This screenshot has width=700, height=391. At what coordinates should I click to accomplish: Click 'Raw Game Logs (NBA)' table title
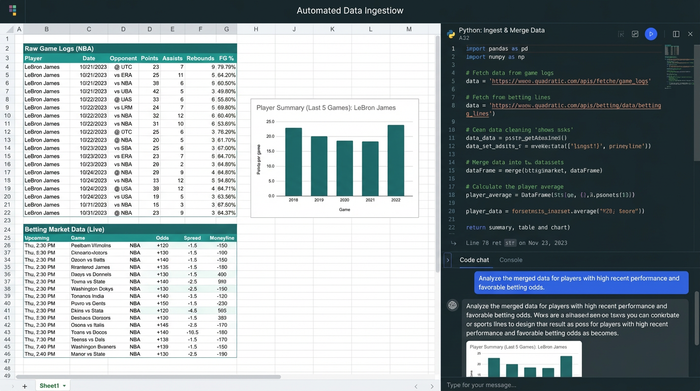coord(59,49)
